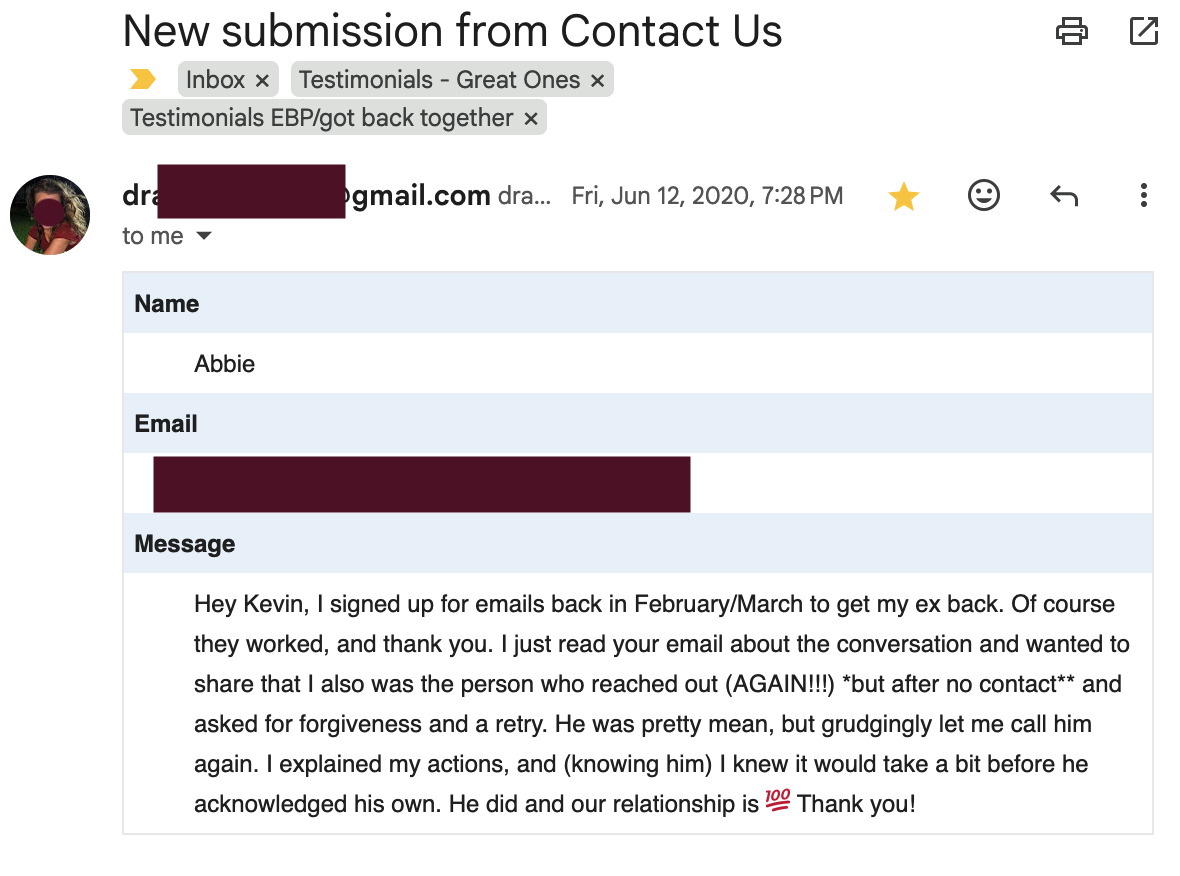
Task: Open Testimonials EBP/got back together label
Action: tap(321, 118)
